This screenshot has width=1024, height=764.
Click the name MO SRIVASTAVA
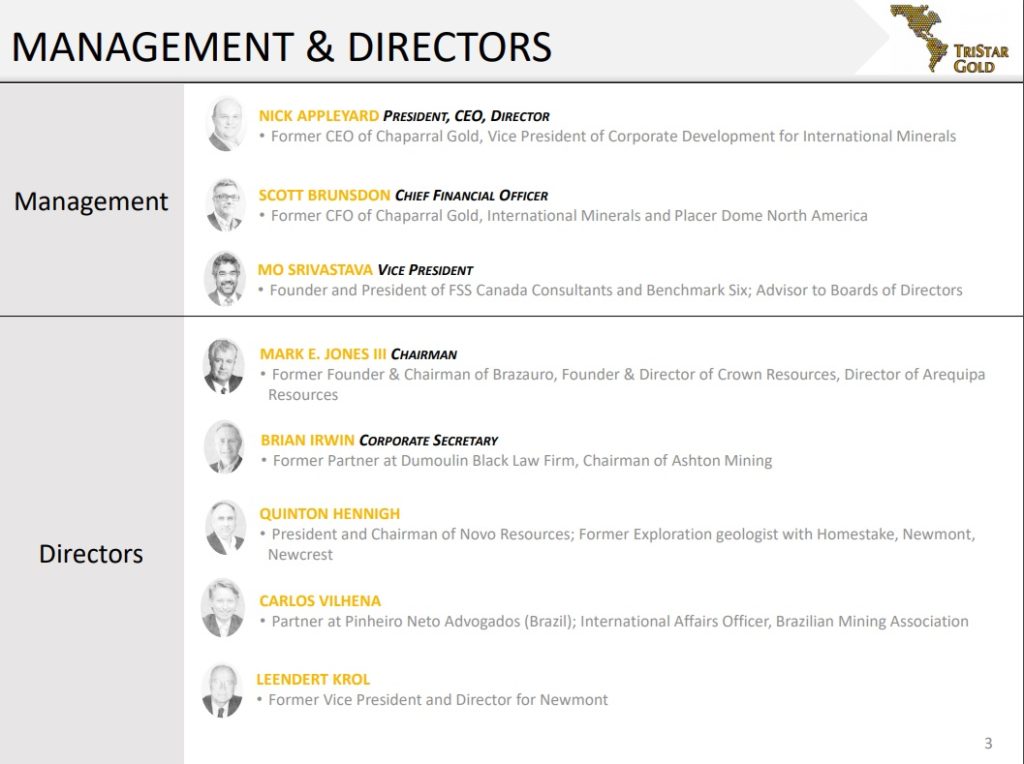315,269
